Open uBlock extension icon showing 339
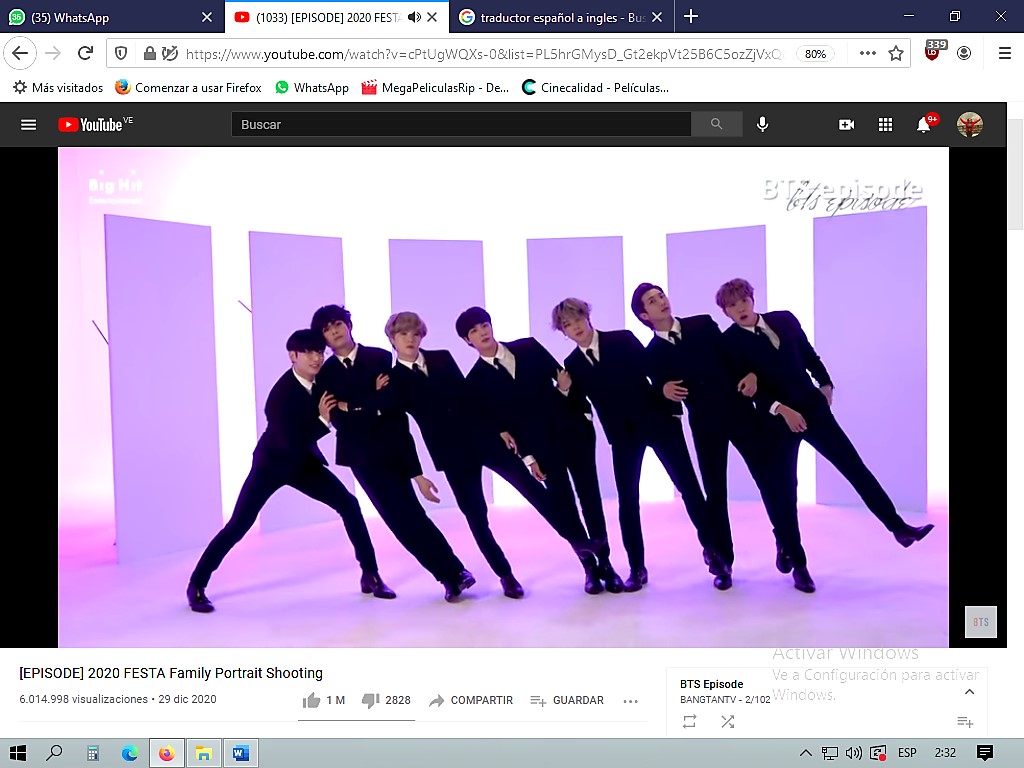This screenshot has height=768, width=1024. point(935,50)
